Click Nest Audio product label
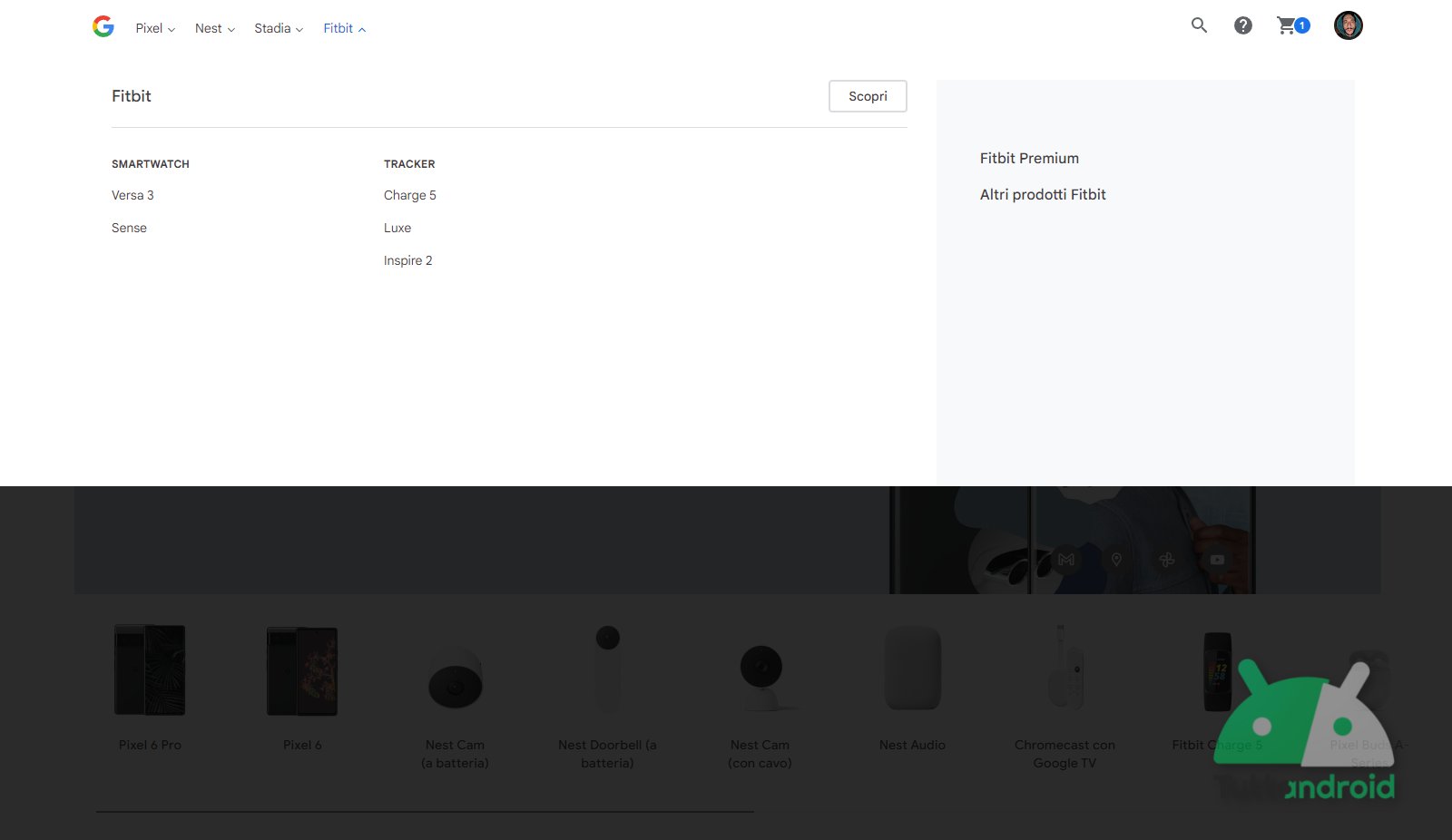The image size is (1452, 840). coord(912,745)
